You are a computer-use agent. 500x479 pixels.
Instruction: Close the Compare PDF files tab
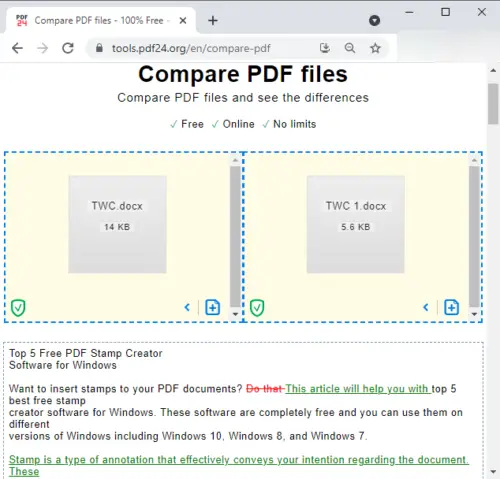(x=183, y=21)
